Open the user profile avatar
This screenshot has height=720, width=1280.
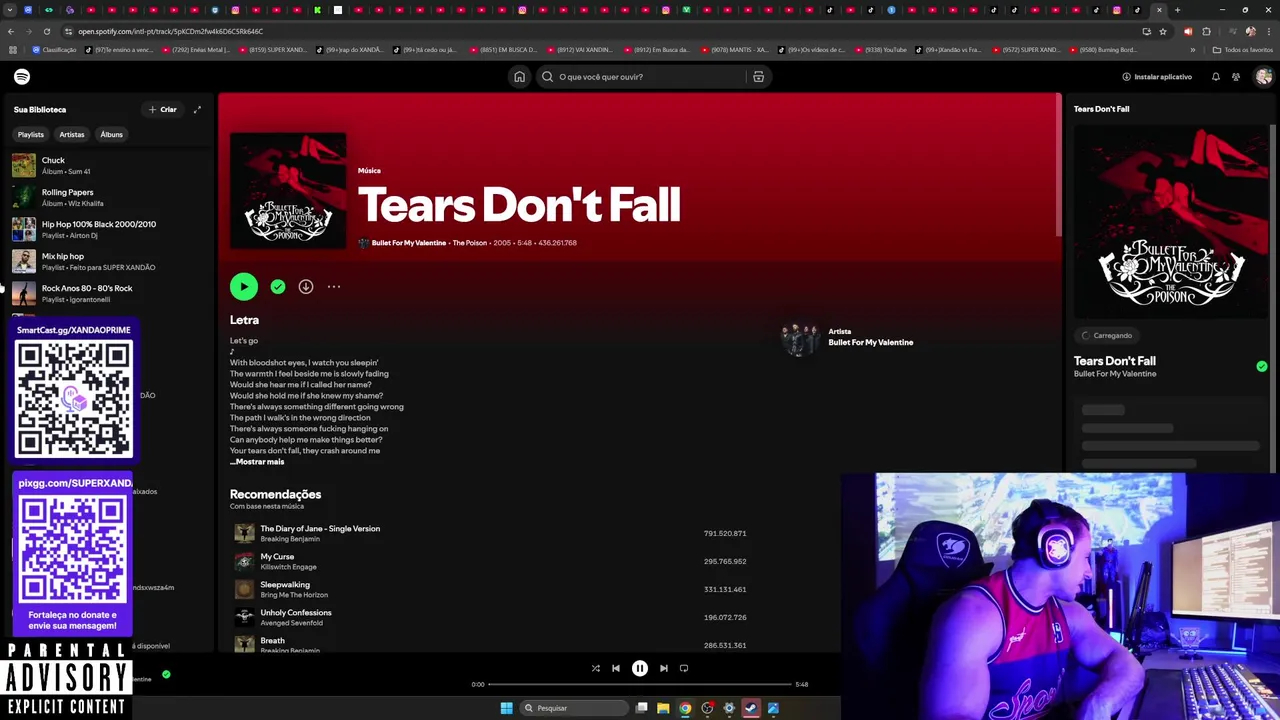tap(1264, 77)
